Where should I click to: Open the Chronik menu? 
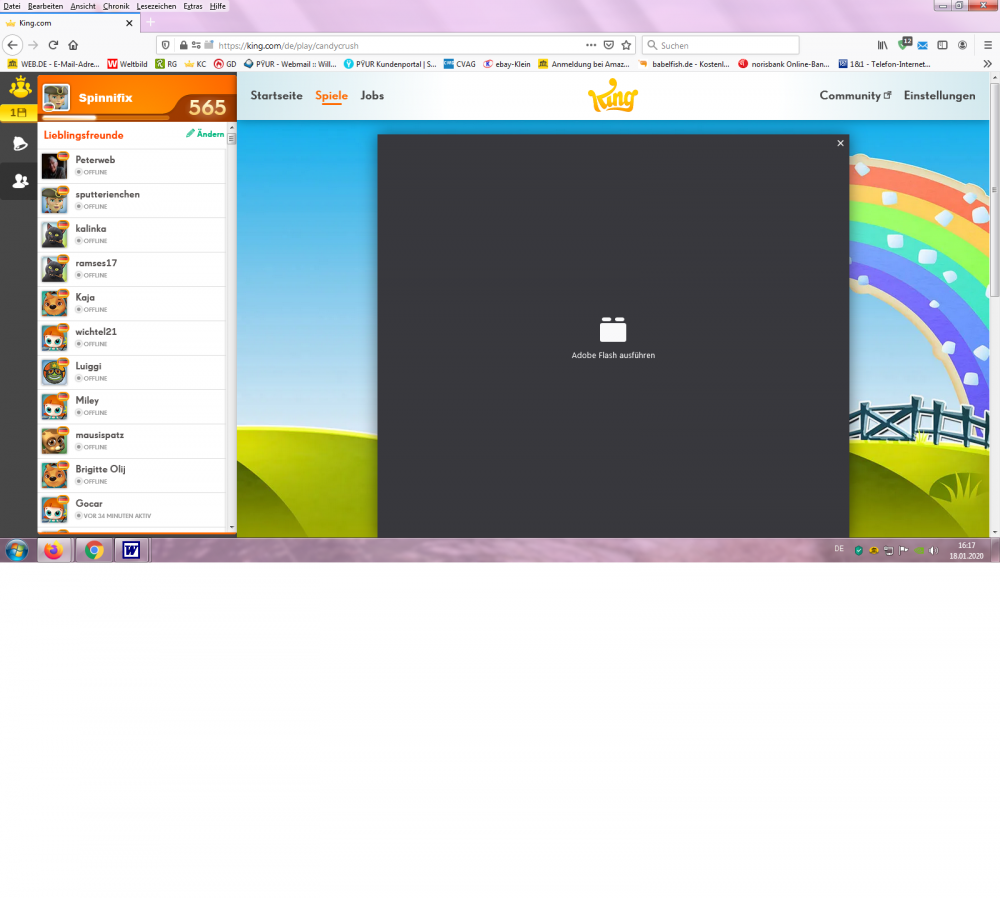(116, 6)
